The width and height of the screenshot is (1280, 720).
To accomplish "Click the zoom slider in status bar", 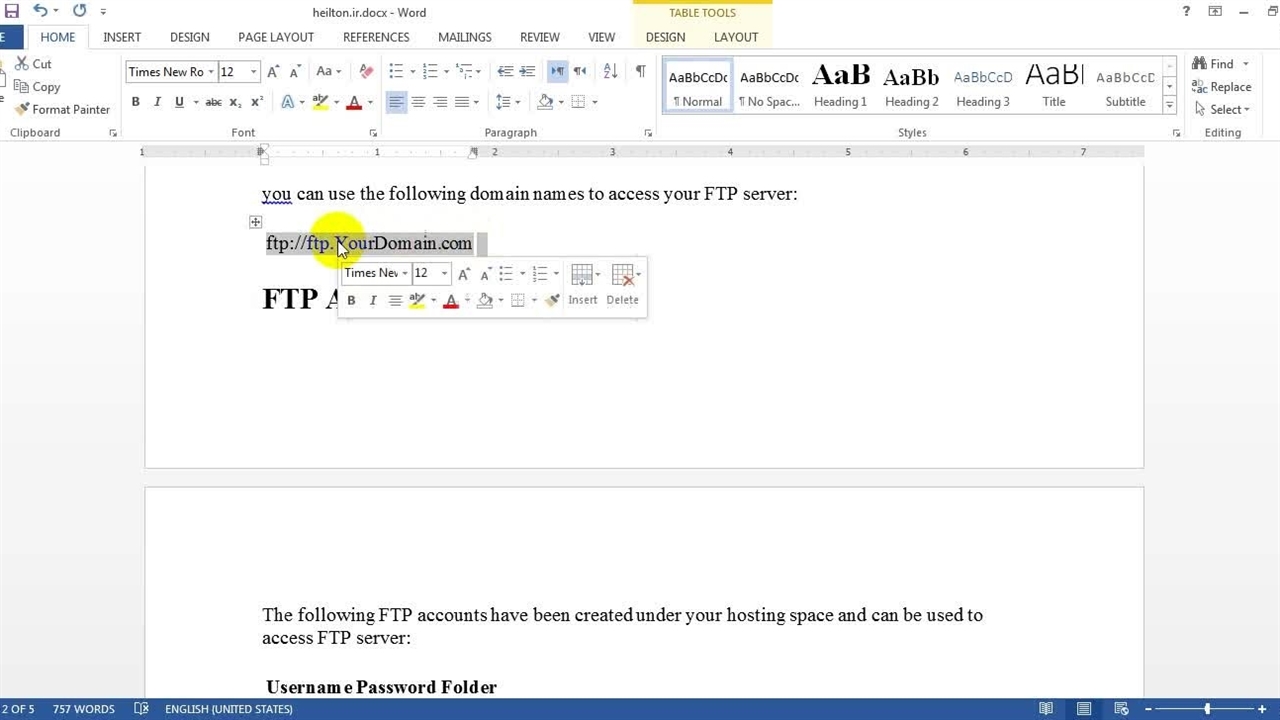I will 1207,709.
